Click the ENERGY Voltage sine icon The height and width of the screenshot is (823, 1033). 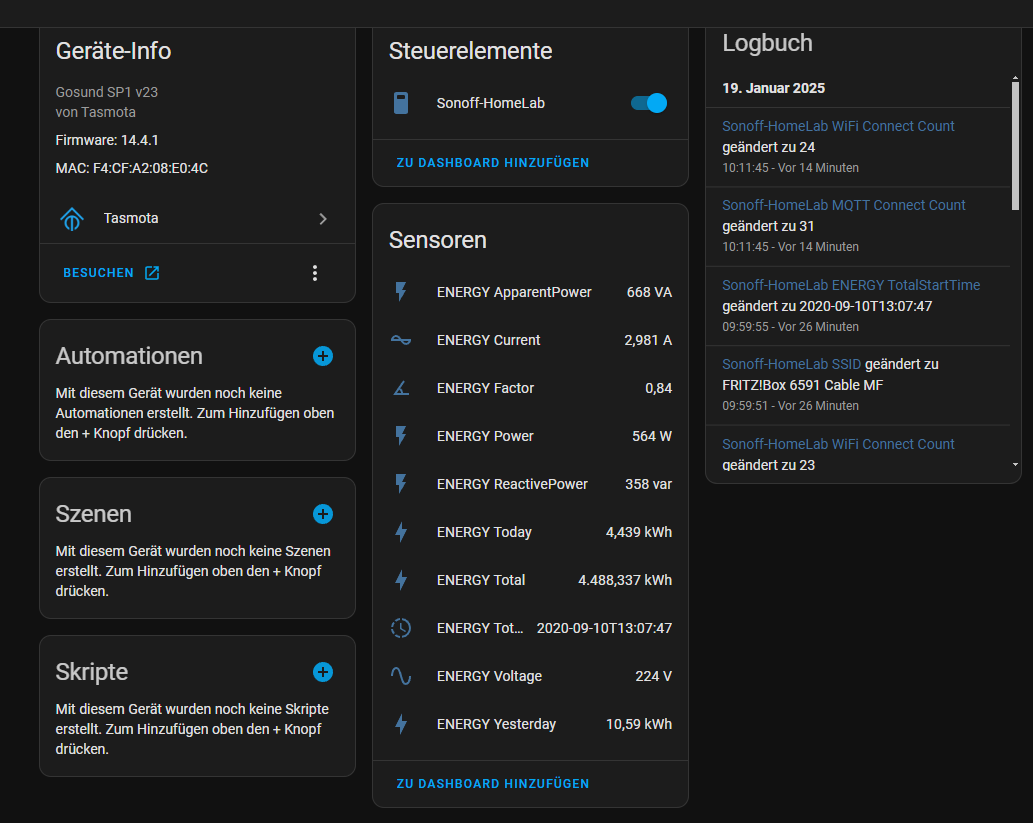coord(401,676)
